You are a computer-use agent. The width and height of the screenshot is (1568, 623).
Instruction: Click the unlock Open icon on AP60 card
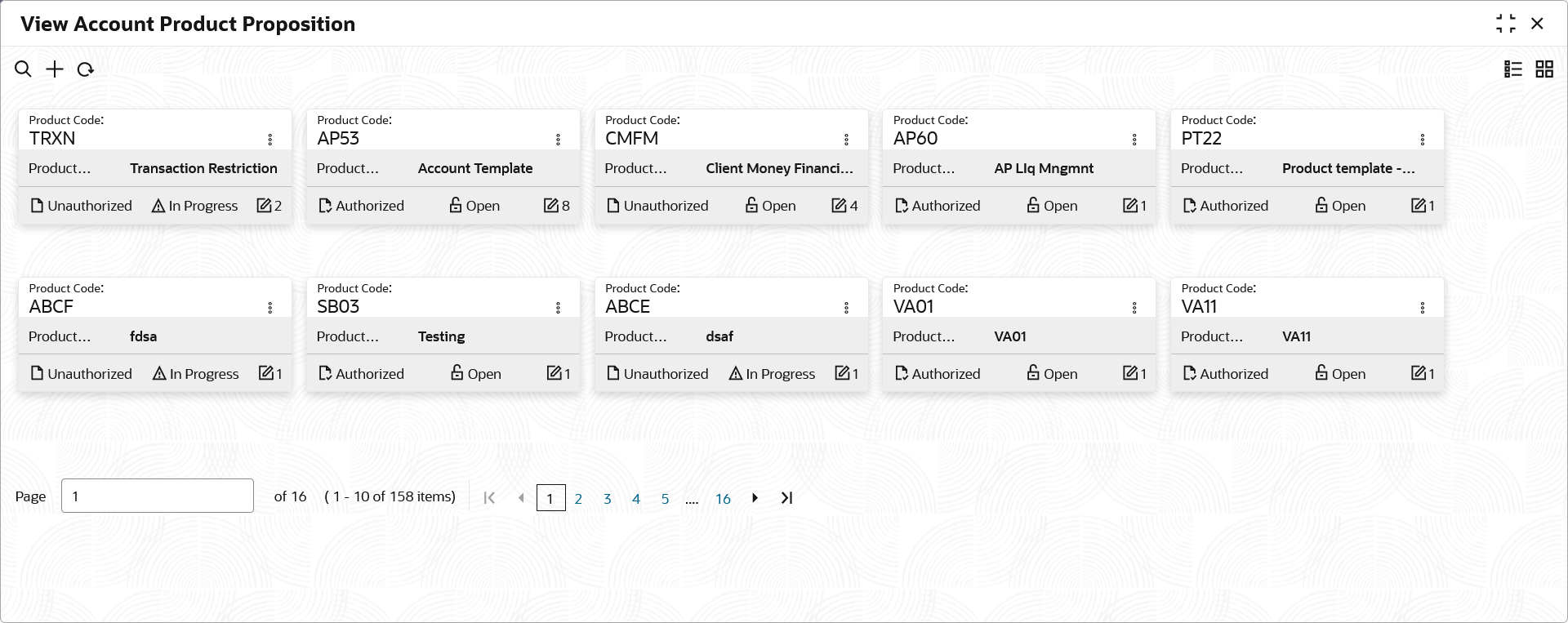[x=1033, y=206]
